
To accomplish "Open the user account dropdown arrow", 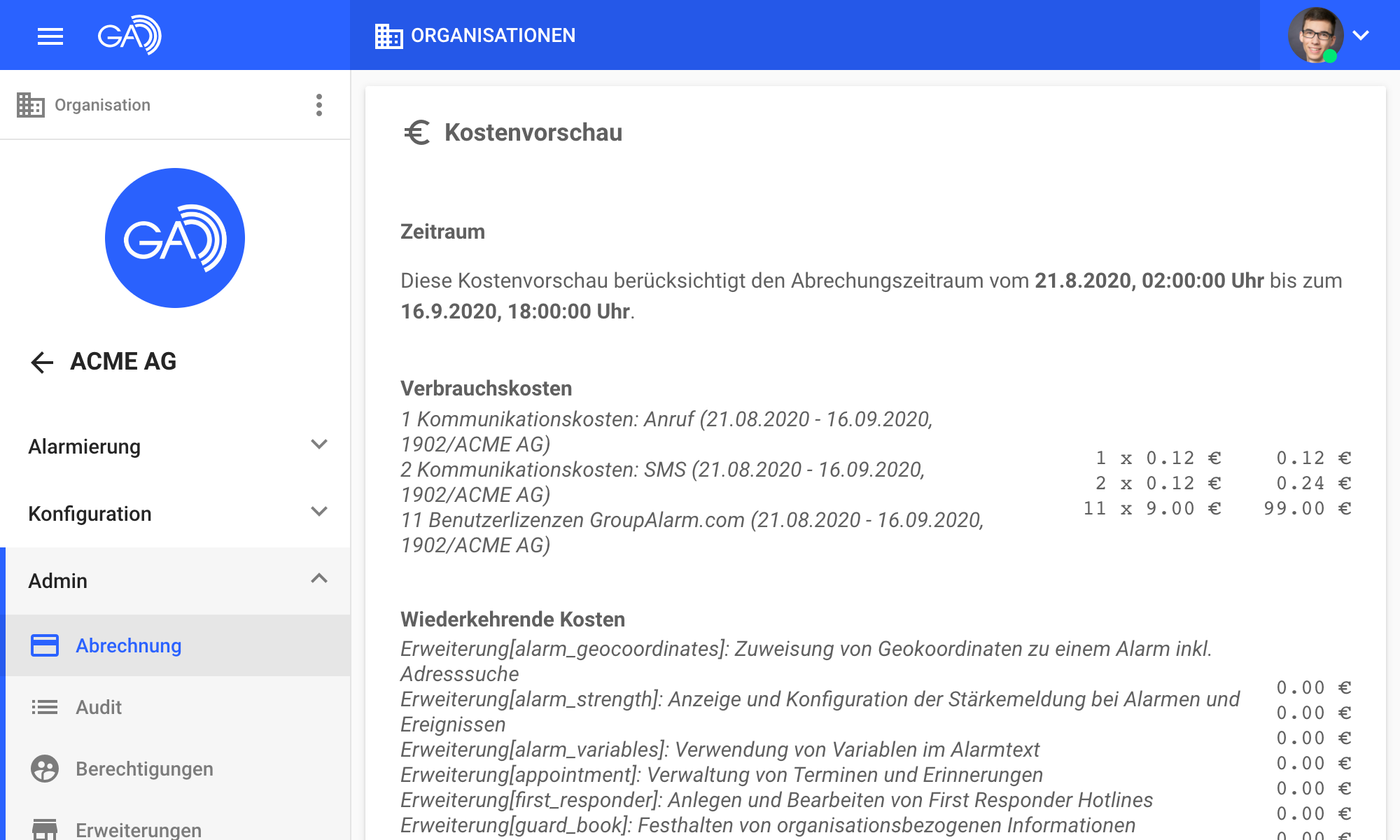I will click(1361, 36).
